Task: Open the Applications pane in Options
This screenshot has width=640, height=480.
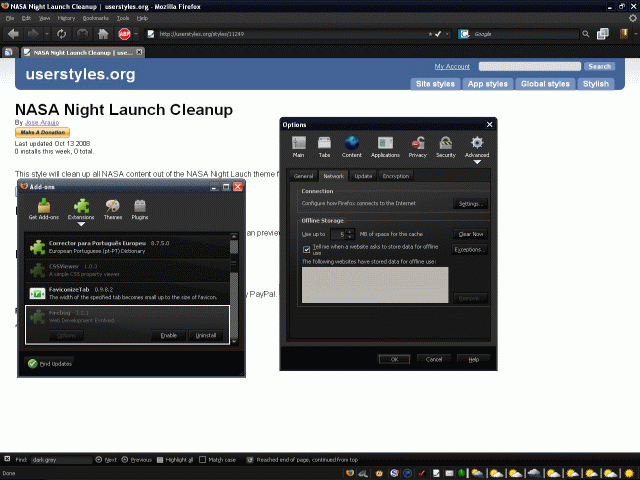Action: (x=385, y=147)
